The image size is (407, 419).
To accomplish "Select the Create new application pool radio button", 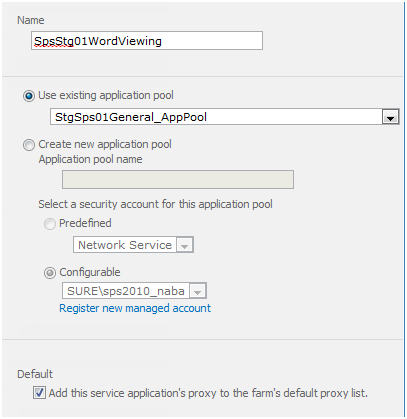I will [29, 145].
